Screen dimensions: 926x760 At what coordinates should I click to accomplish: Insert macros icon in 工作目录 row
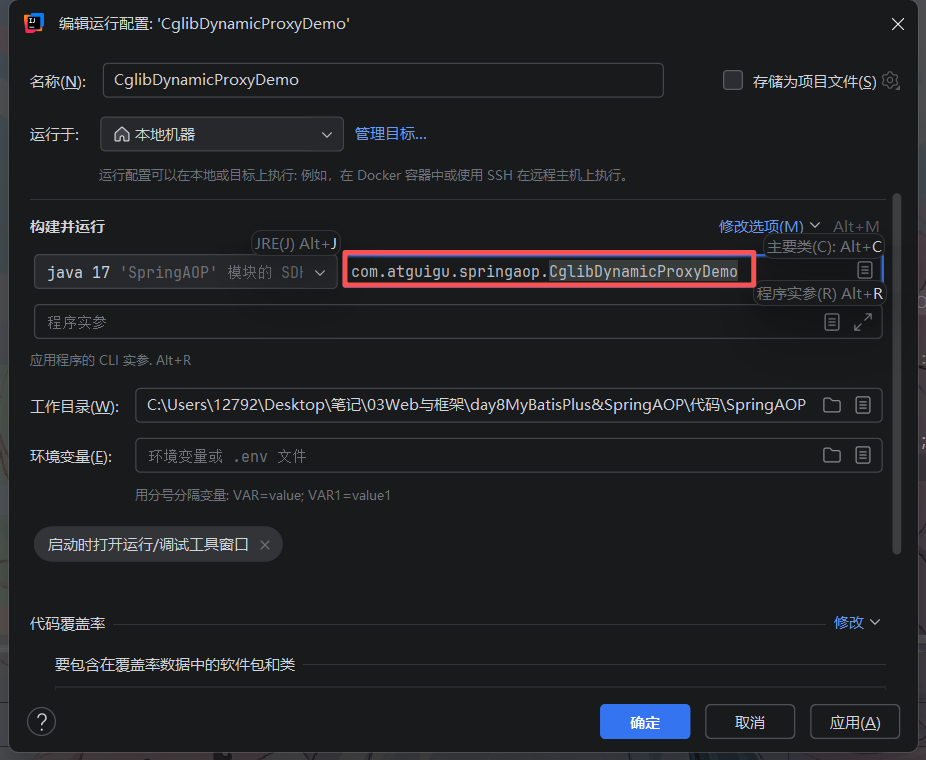coord(863,405)
